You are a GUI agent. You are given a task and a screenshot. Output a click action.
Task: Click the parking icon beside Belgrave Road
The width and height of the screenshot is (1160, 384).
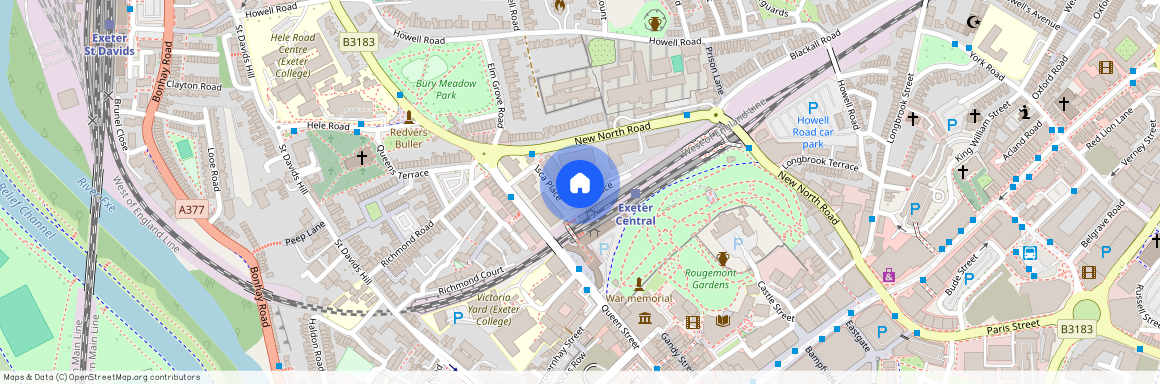[1105, 252]
